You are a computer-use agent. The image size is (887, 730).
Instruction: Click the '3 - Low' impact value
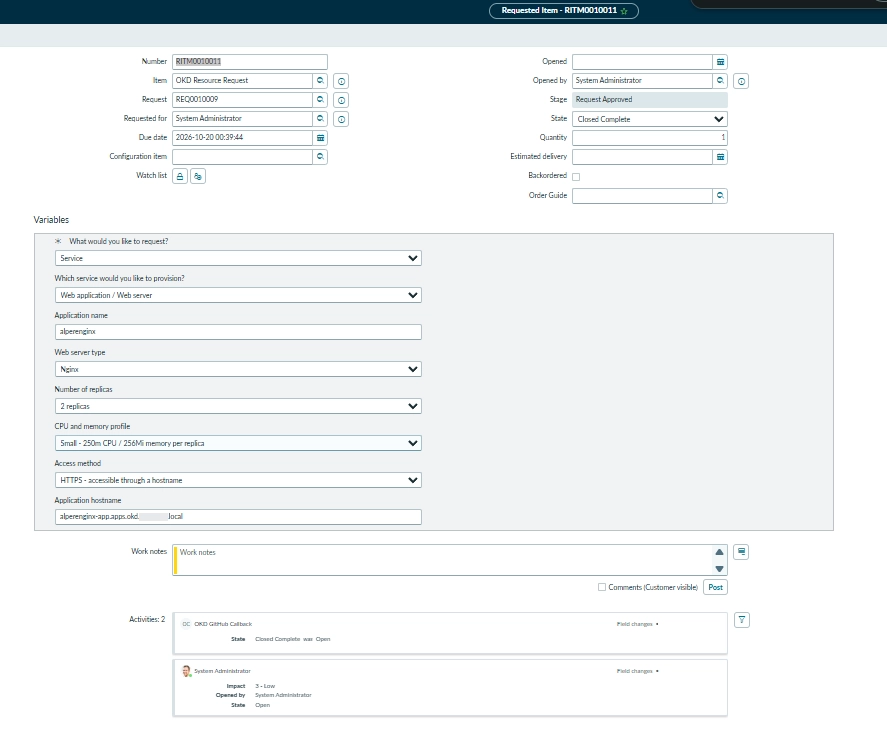click(x=265, y=686)
